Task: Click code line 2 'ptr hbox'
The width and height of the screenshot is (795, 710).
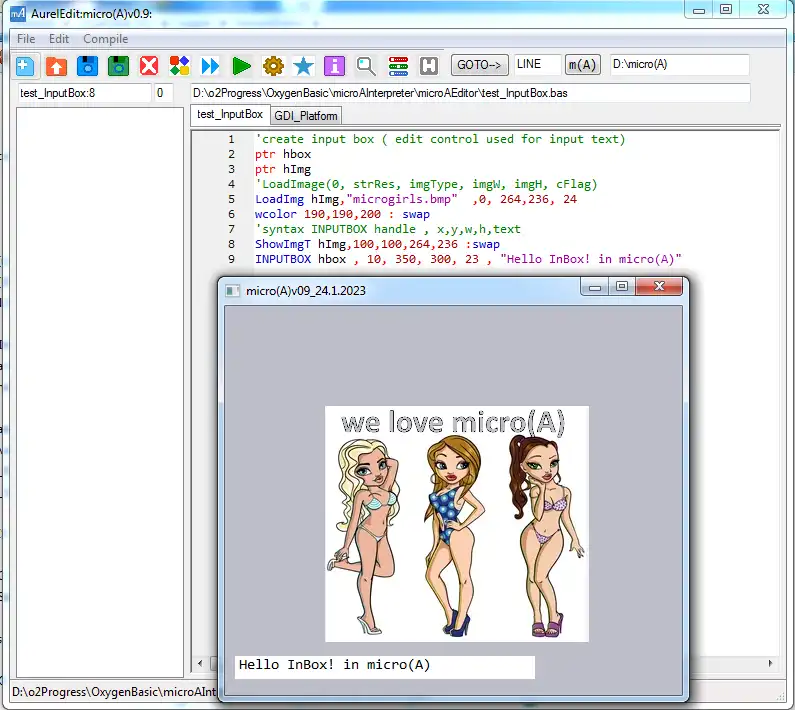Action: (x=283, y=154)
